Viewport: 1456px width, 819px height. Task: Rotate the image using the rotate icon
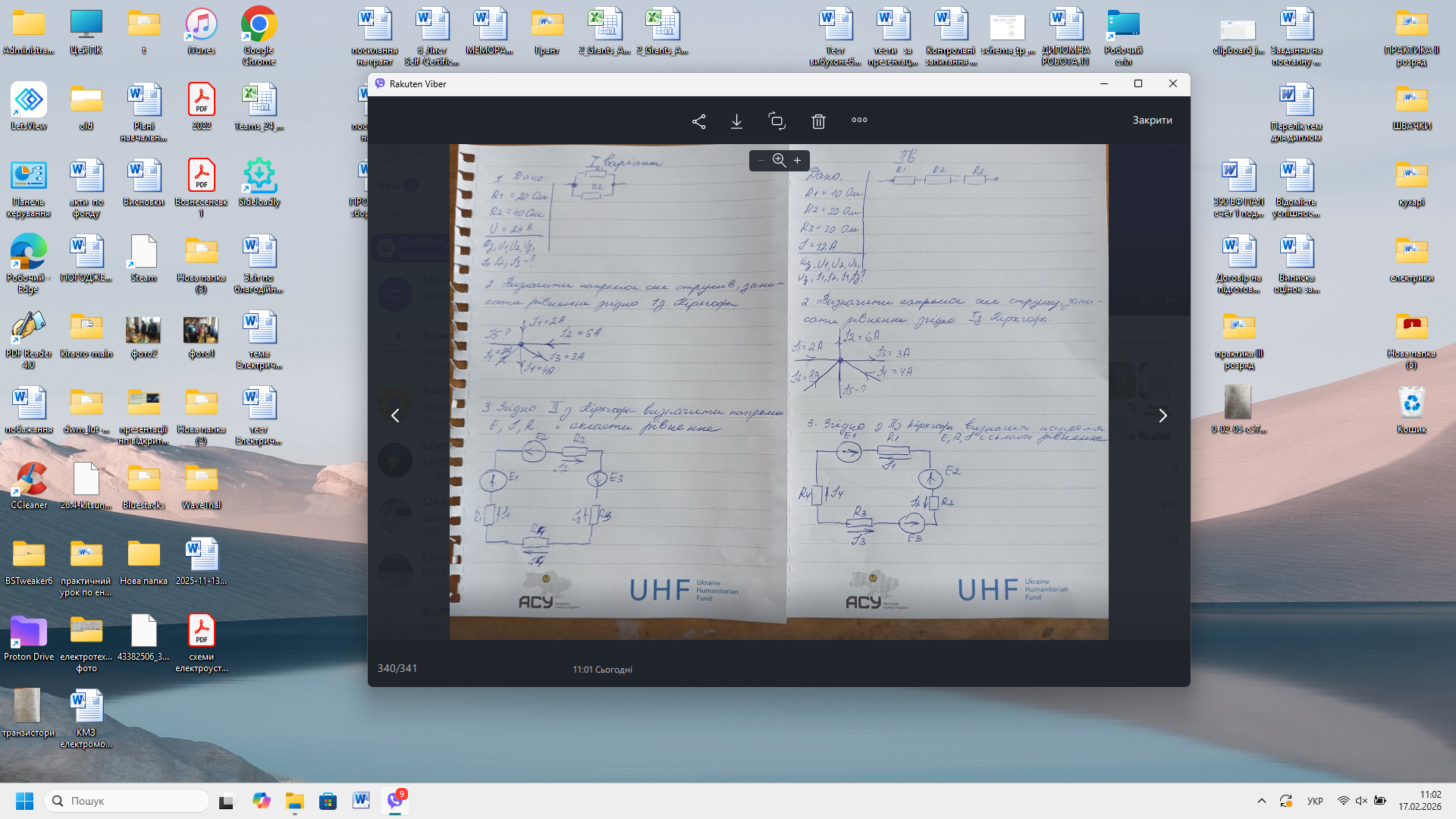(777, 121)
